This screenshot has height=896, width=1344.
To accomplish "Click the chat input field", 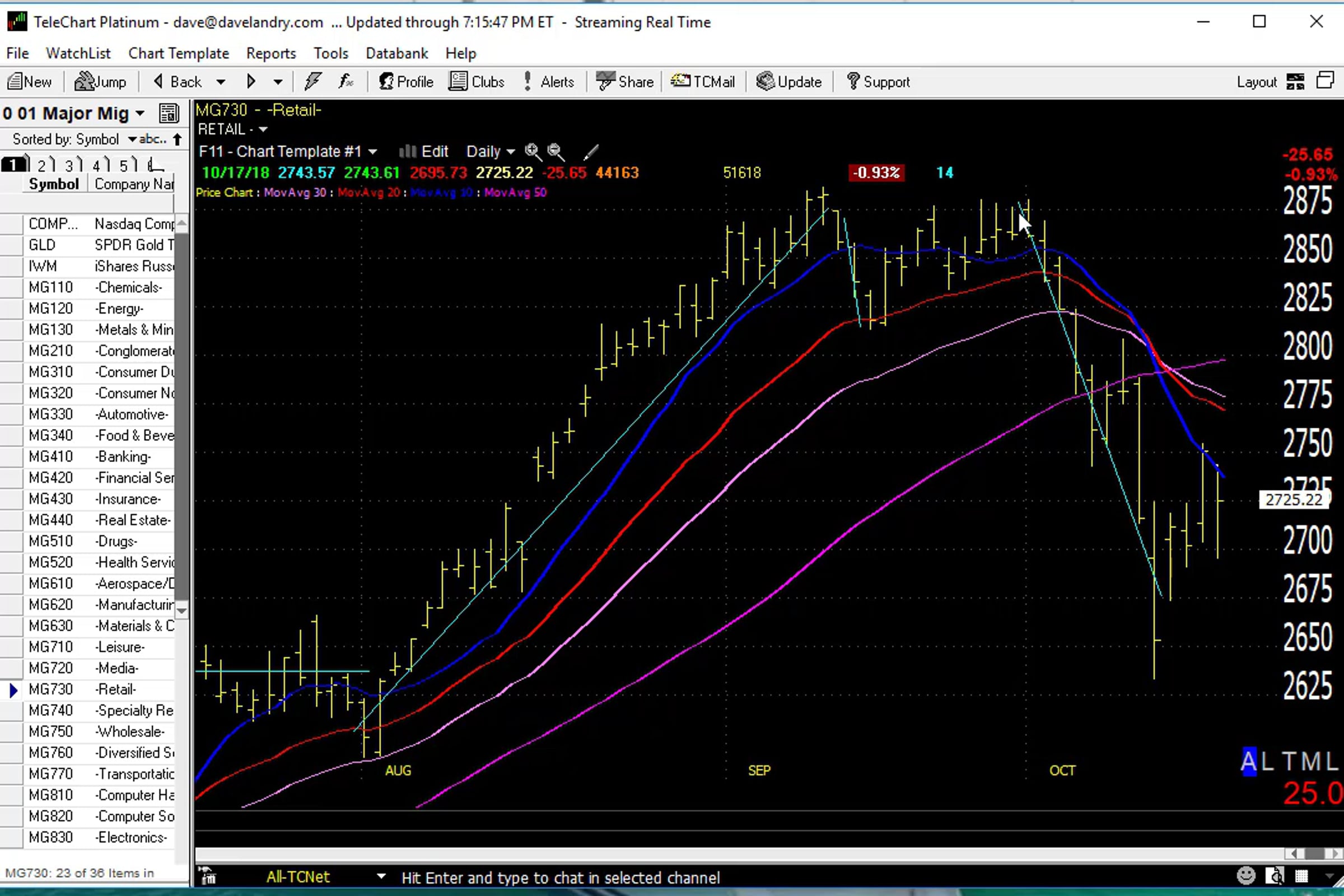I will click(x=800, y=876).
